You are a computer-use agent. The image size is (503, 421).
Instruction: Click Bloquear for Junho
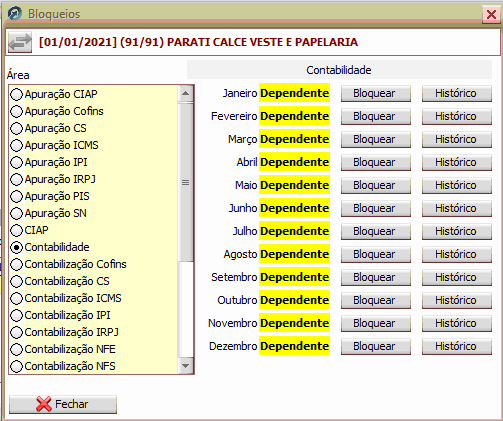click(x=376, y=208)
